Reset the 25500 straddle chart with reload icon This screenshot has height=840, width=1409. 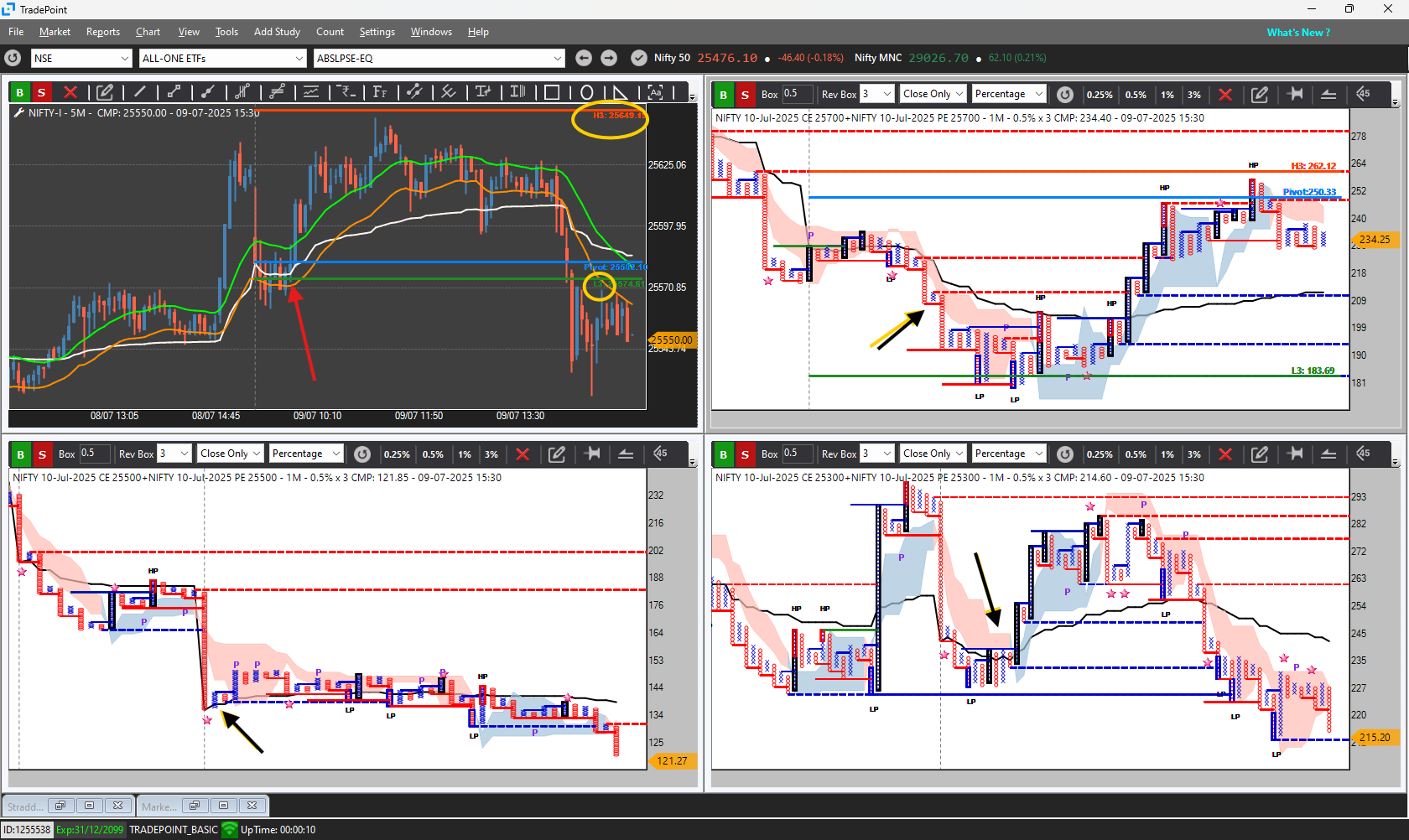coord(361,454)
